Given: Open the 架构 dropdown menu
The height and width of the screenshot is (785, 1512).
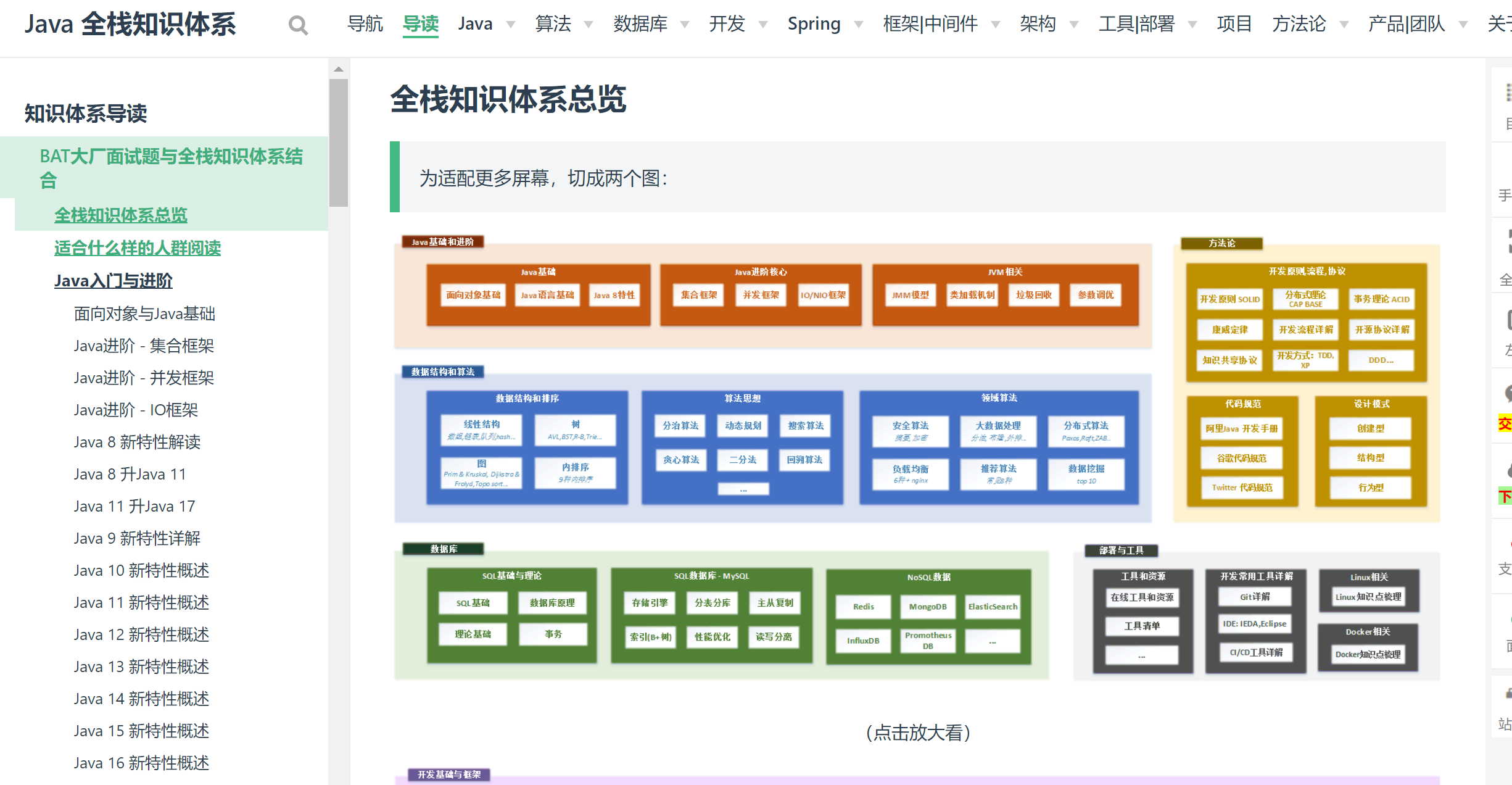Looking at the screenshot, I should [1049, 24].
